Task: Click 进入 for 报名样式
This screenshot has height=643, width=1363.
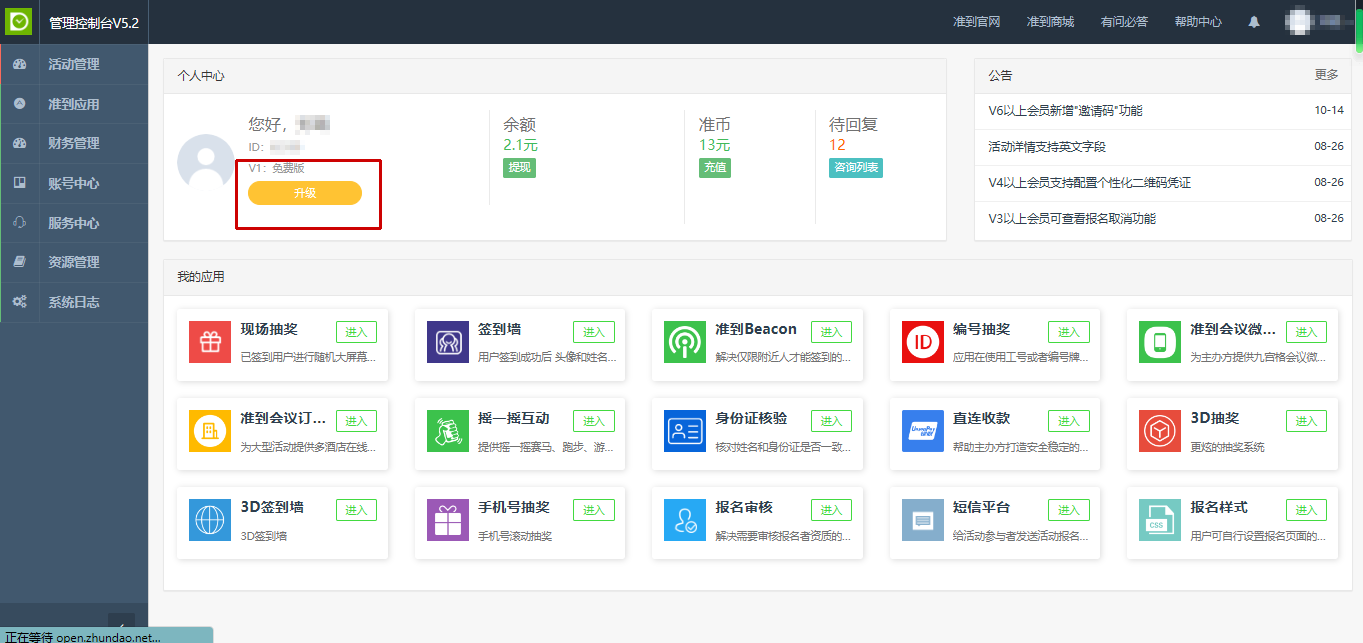Action: 1306,510
